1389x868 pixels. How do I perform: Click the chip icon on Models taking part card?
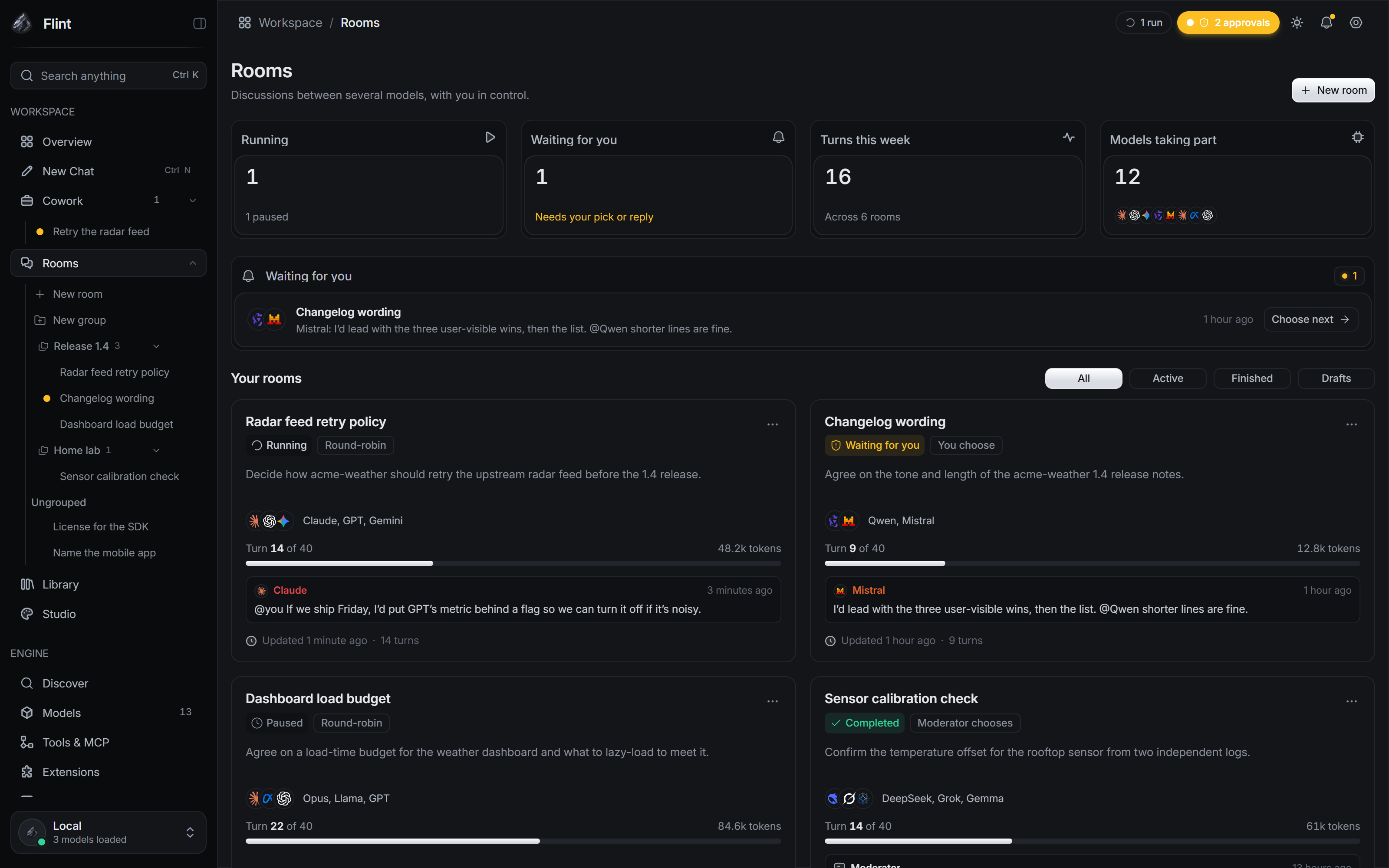[1357, 137]
